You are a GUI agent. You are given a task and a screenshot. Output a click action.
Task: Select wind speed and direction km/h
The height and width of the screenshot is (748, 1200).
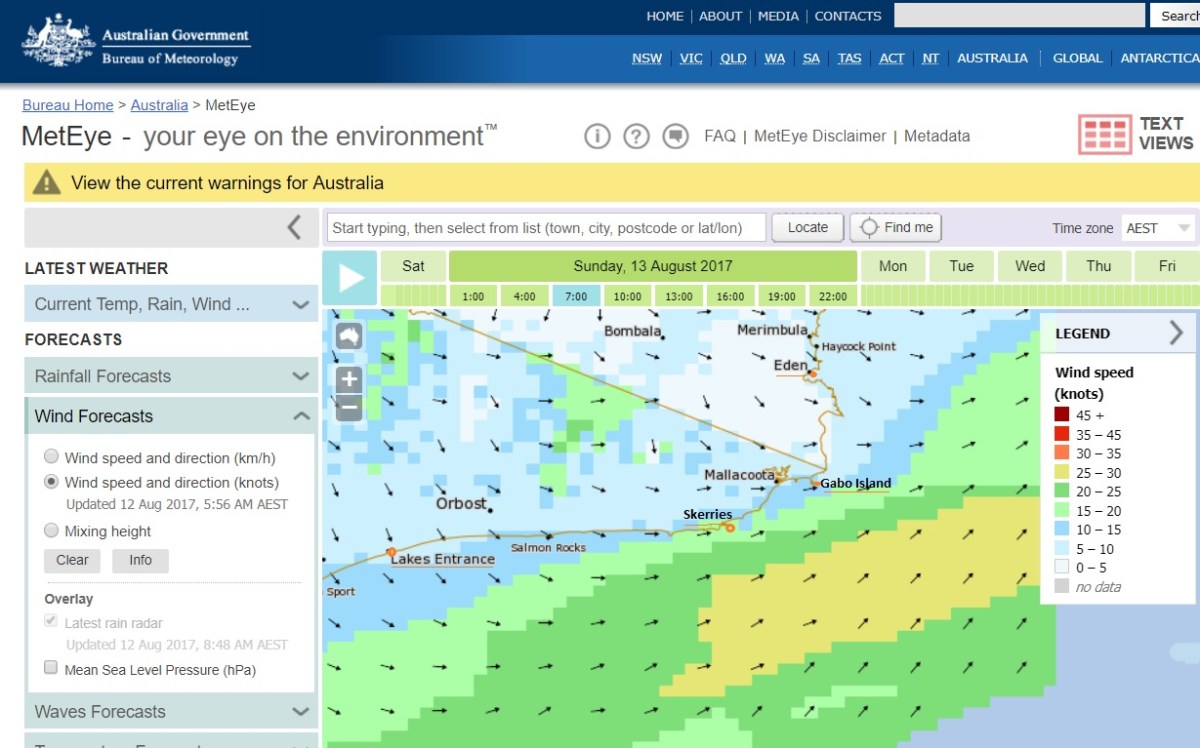click(x=51, y=457)
